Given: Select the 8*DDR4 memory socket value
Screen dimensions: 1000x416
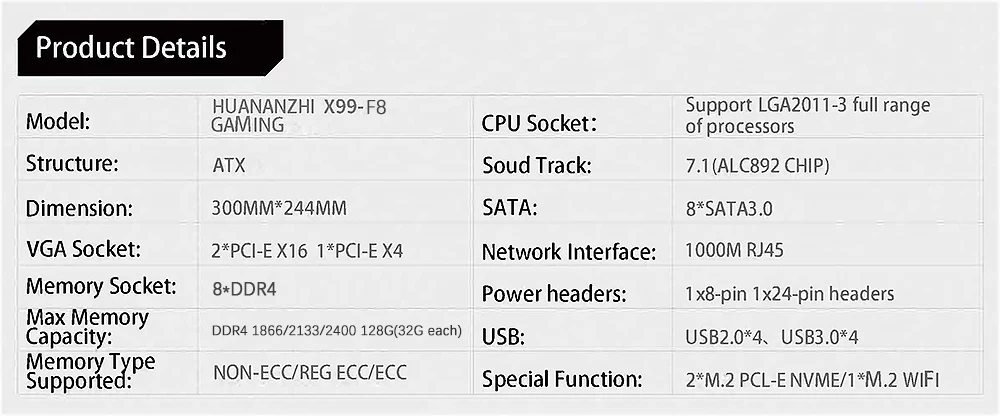Looking at the screenshot, I should click(244, 290).
